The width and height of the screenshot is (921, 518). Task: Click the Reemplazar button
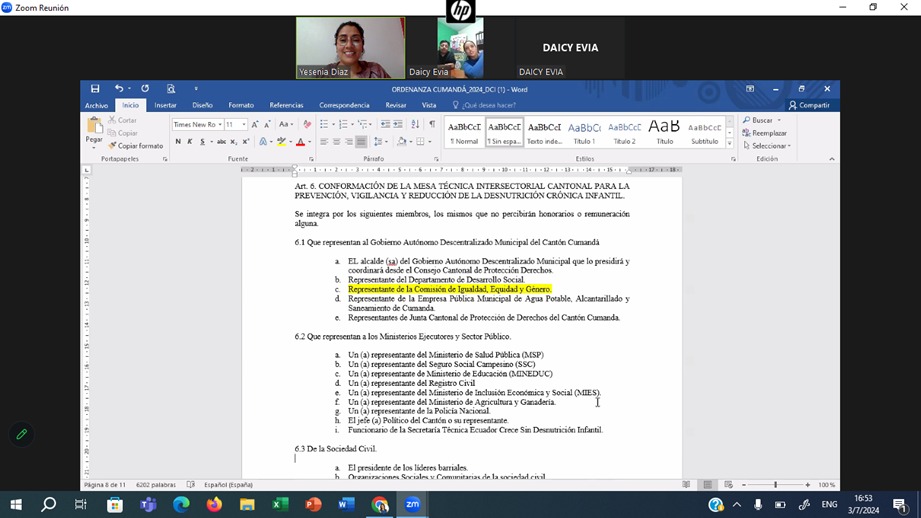point(765,133)
